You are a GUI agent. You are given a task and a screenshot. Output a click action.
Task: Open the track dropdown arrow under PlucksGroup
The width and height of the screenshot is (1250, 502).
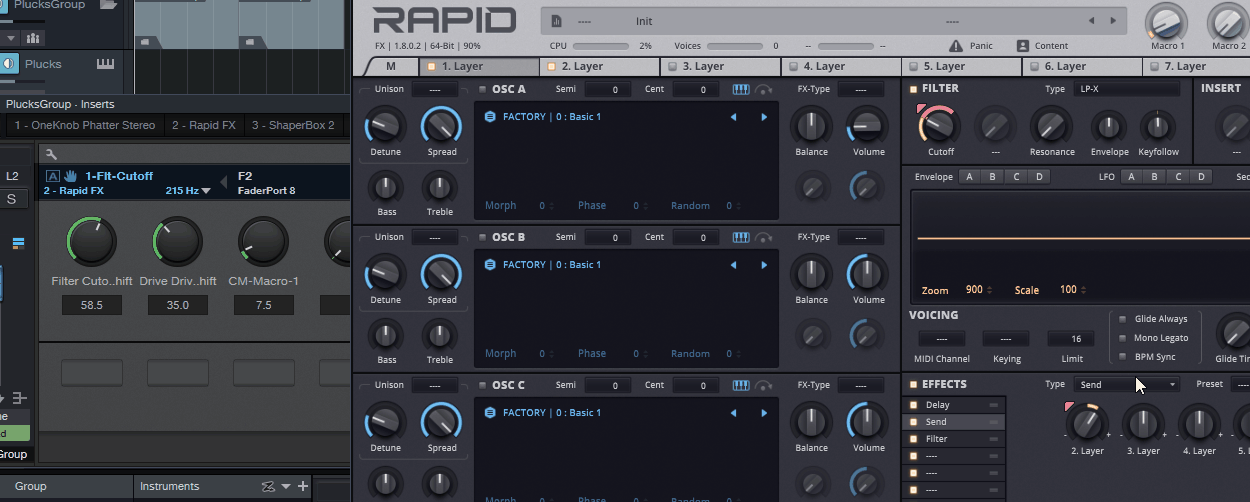point(11,38)
